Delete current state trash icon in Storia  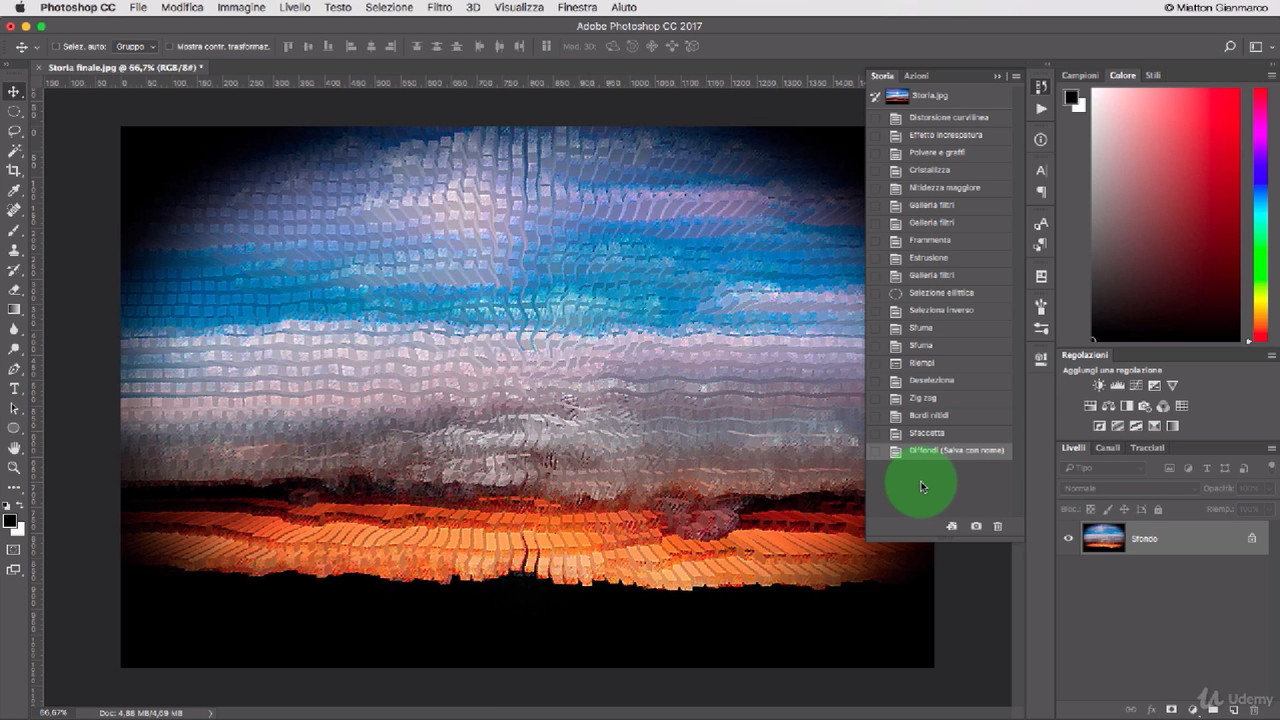997,526
